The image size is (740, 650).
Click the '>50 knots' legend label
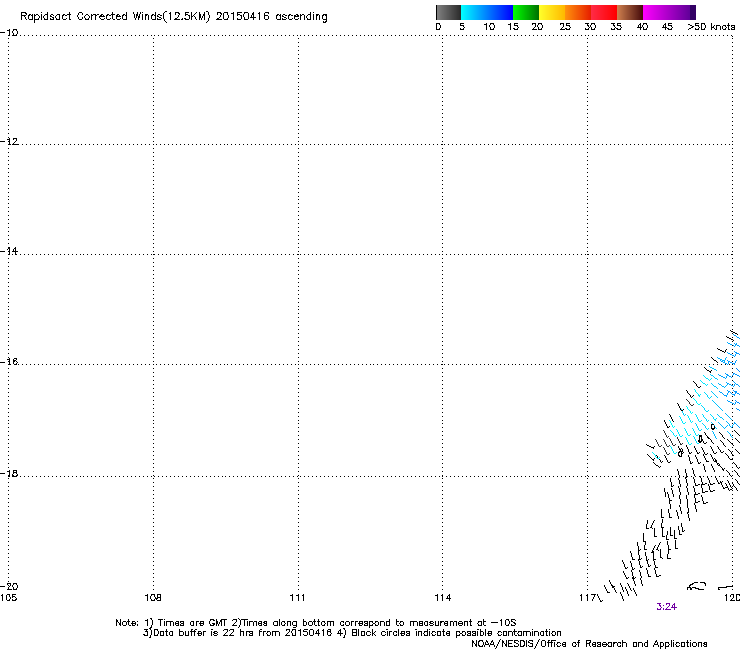coord(711,27)
